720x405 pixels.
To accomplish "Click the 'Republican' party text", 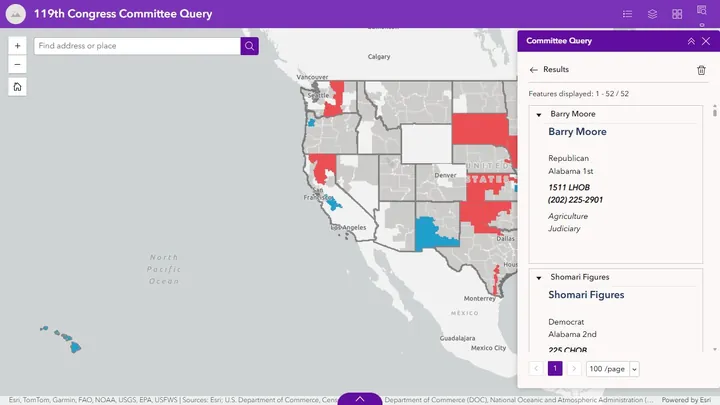I will click(x=568, y=158).
